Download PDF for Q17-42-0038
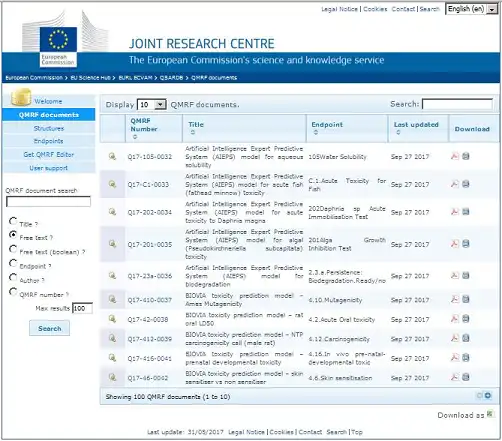 click(455, 319)
